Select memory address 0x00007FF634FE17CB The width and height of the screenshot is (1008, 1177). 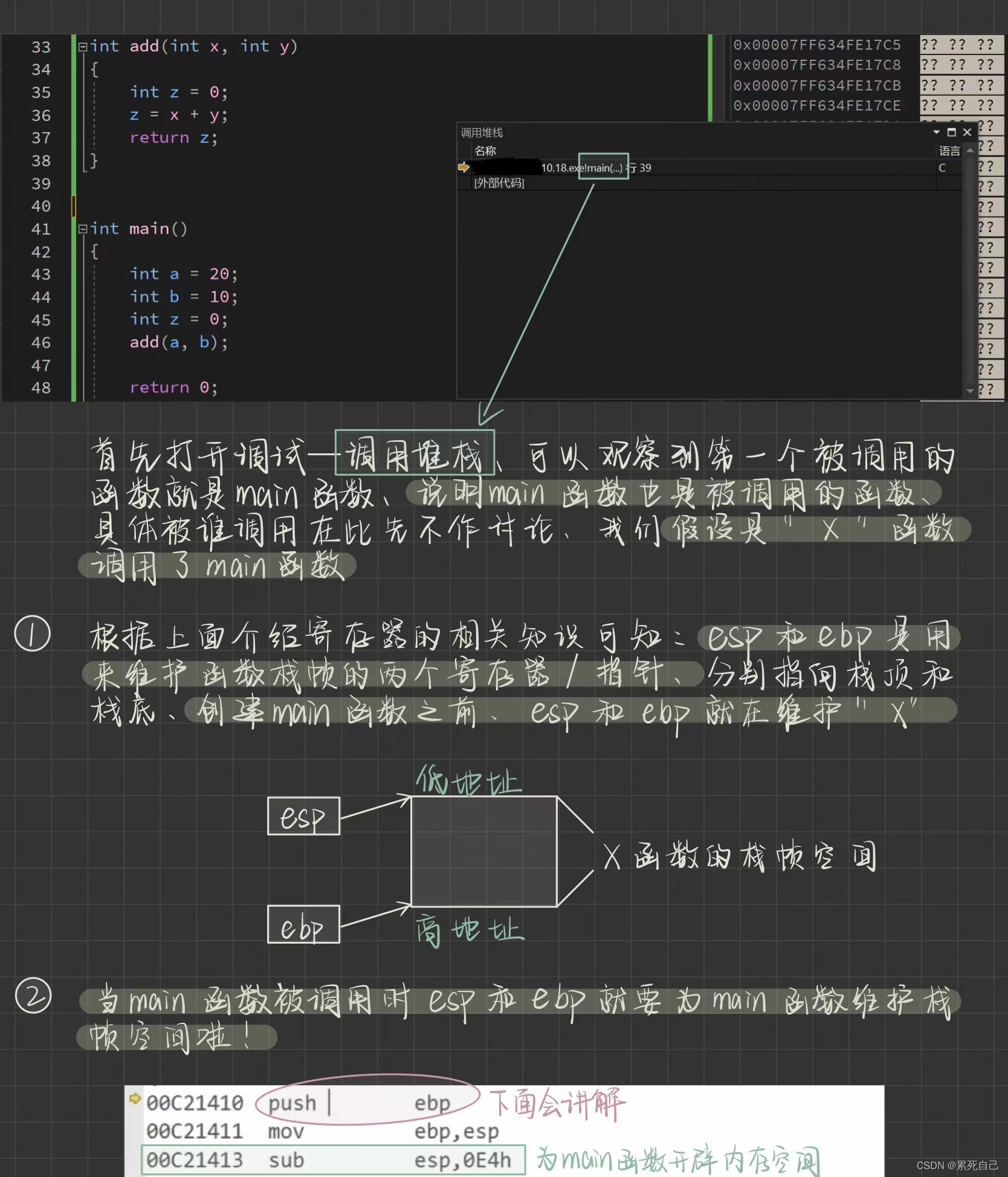point(816,85)
